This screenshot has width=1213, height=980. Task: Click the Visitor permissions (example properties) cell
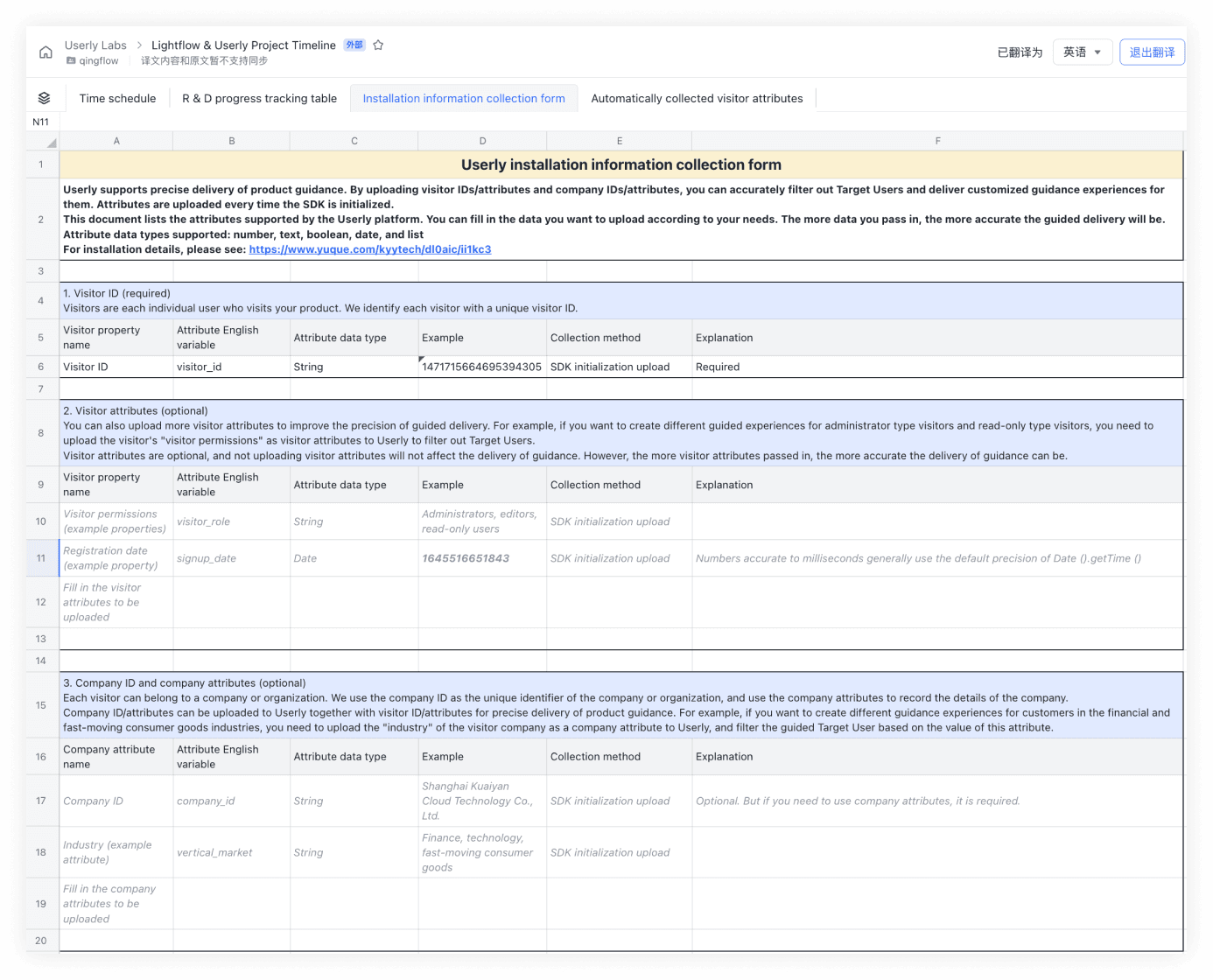pos(116,521)
